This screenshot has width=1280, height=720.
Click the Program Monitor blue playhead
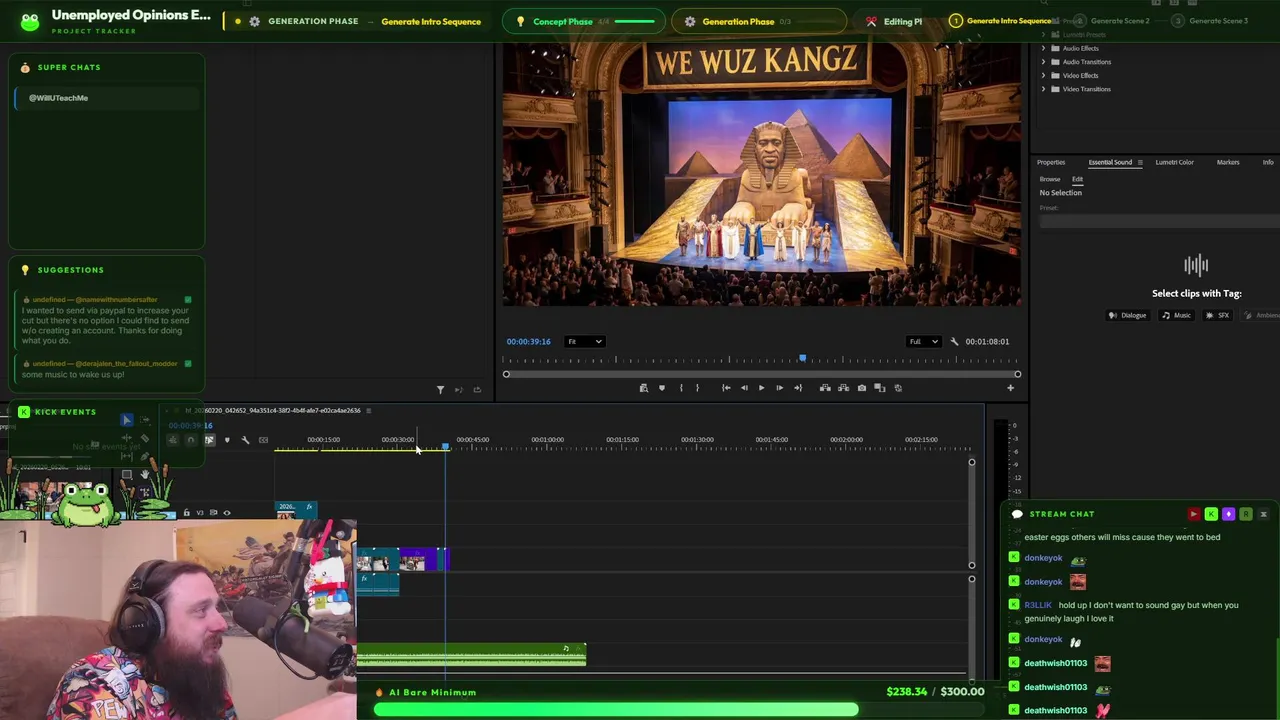pyautogui.click(x=802, y=358)
